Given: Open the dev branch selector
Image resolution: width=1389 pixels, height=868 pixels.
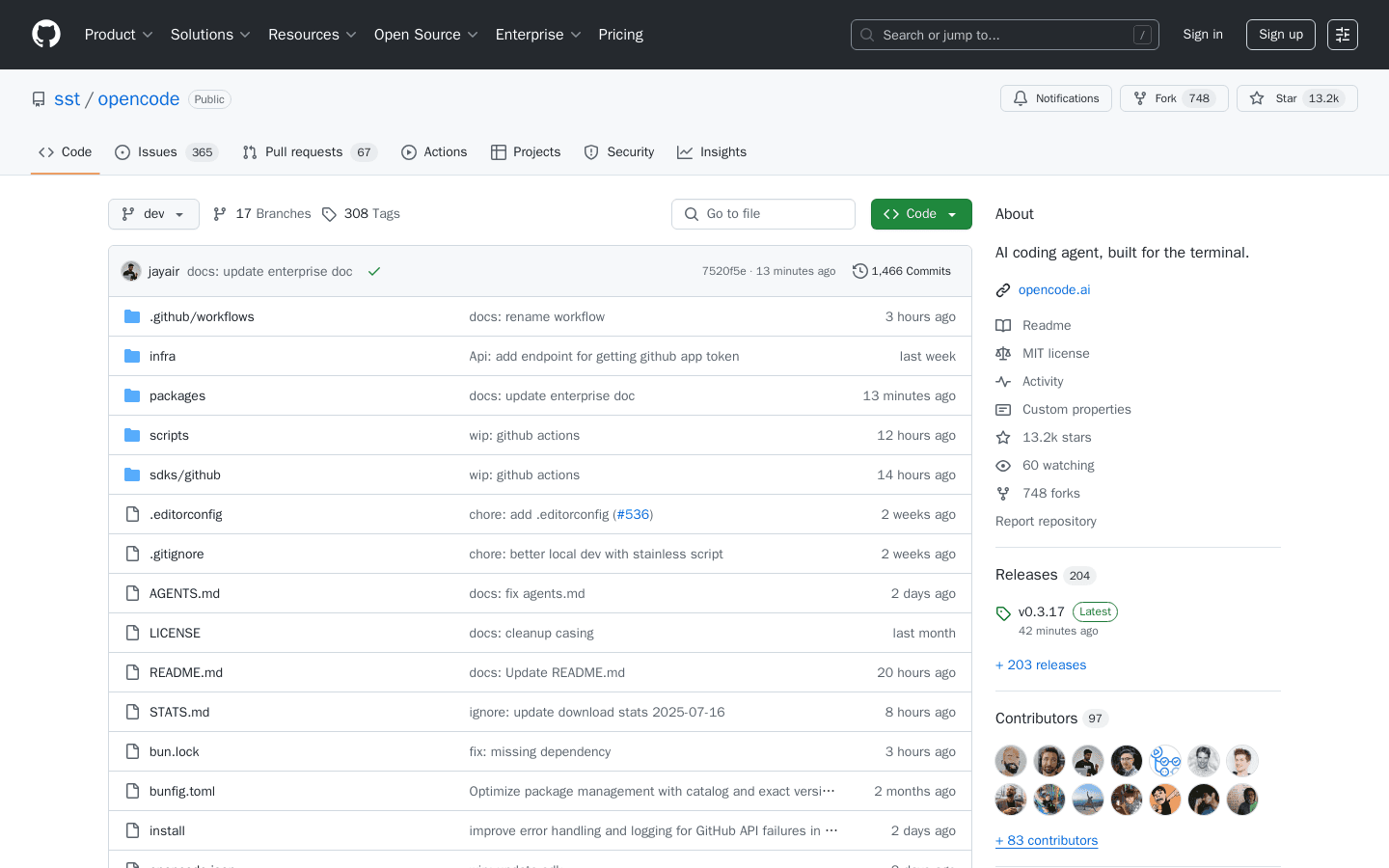Looking at the screenshot, I should pos(153,213).
